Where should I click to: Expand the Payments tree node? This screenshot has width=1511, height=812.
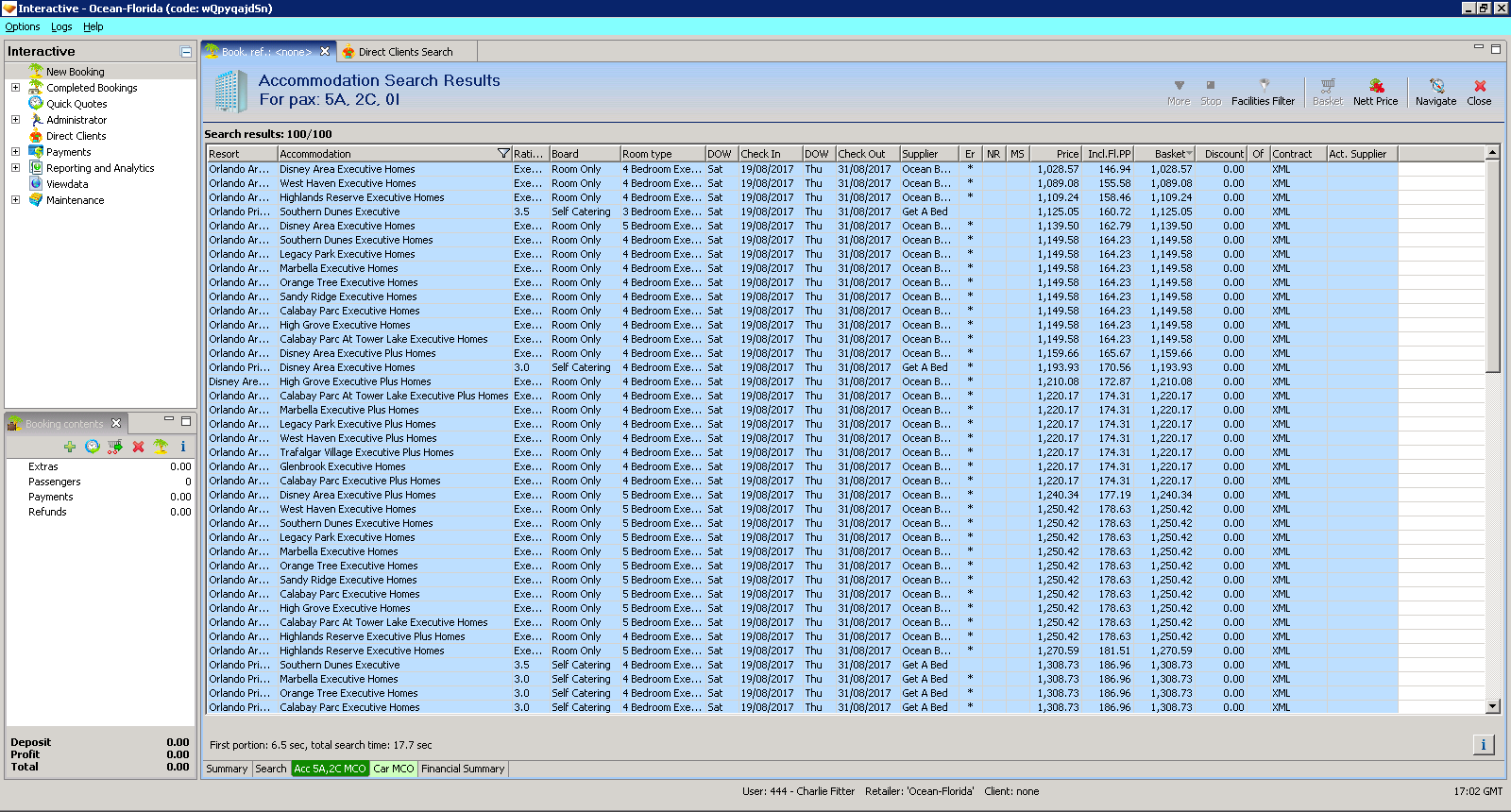15,151
